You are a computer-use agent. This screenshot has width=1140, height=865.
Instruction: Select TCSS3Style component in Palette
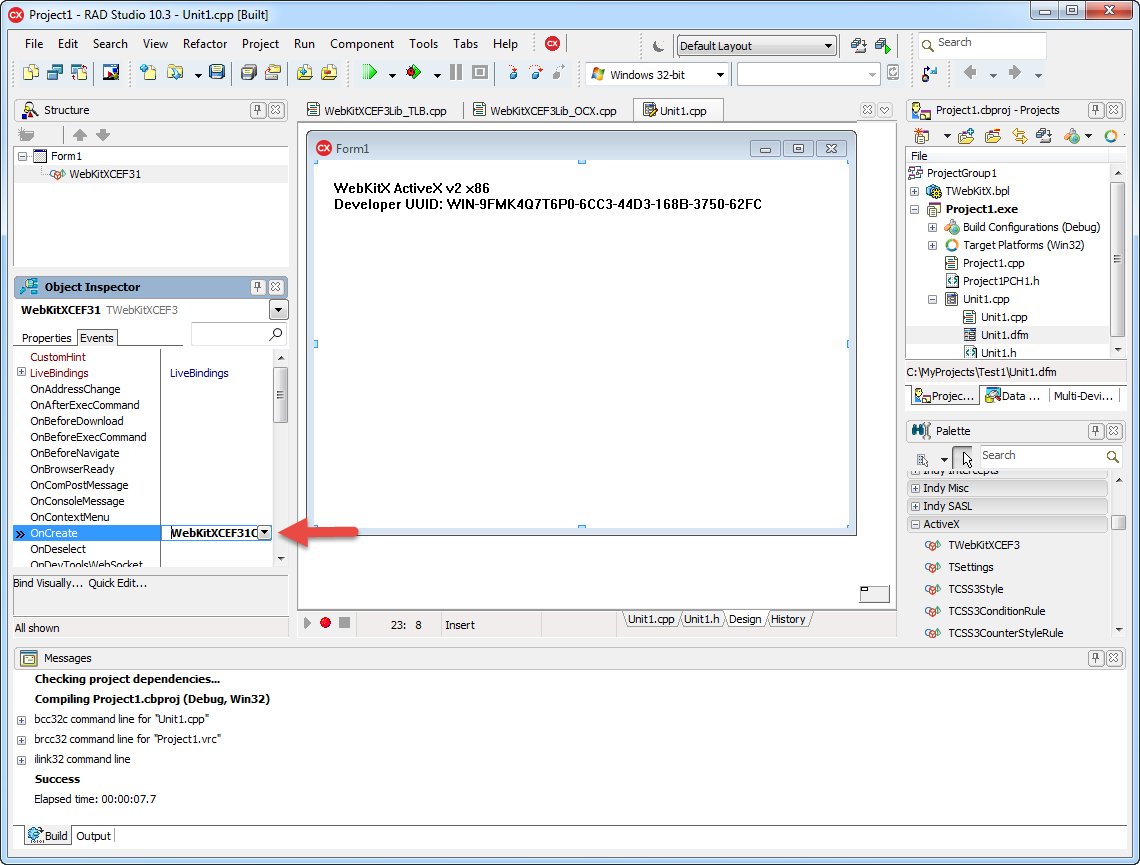pyautogui.click(x=975, y=589)
